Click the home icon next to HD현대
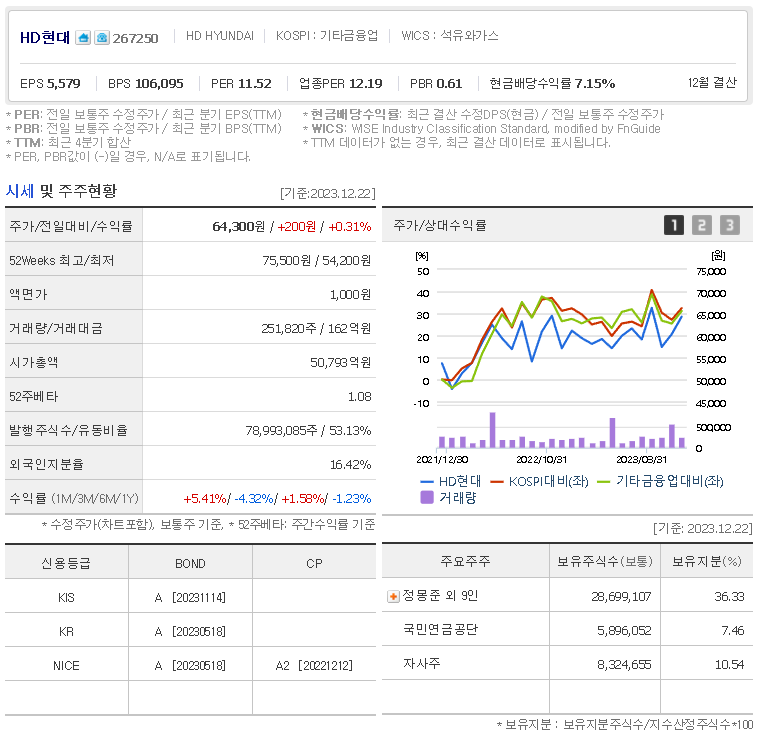 [x=83, y=37]
